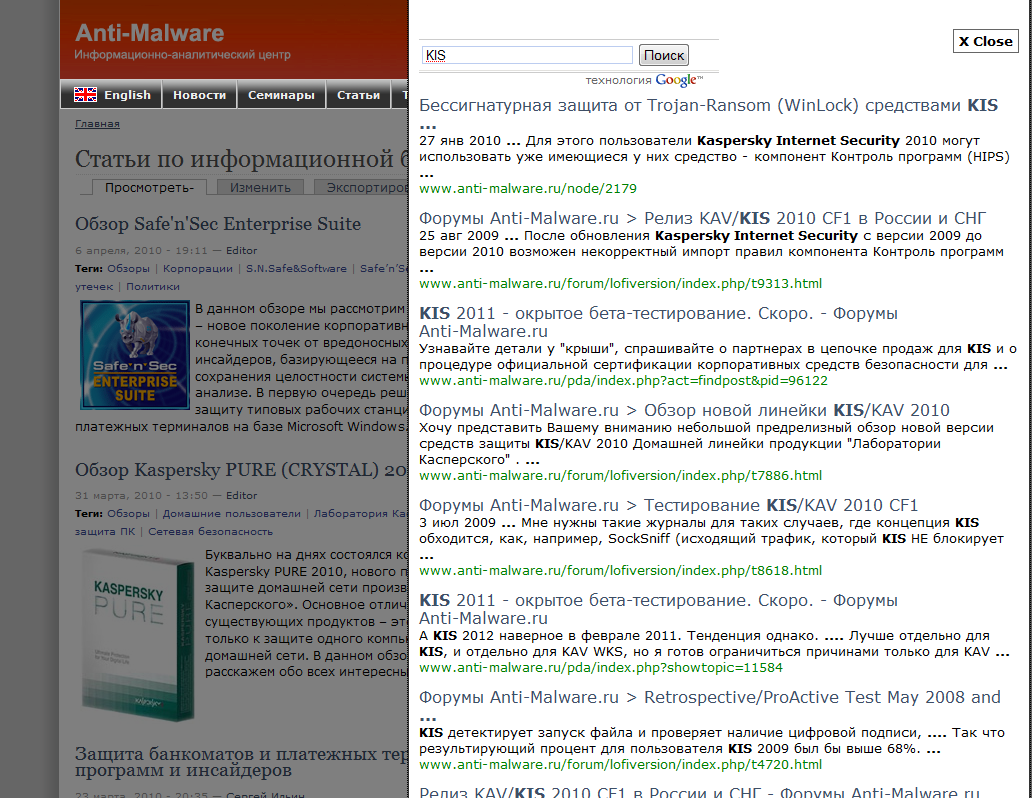The height and width of the screenshot is (798, 1032).
Task: Open URL ending t9313.html
Action: pyautogui.click(x=621, y=284)
